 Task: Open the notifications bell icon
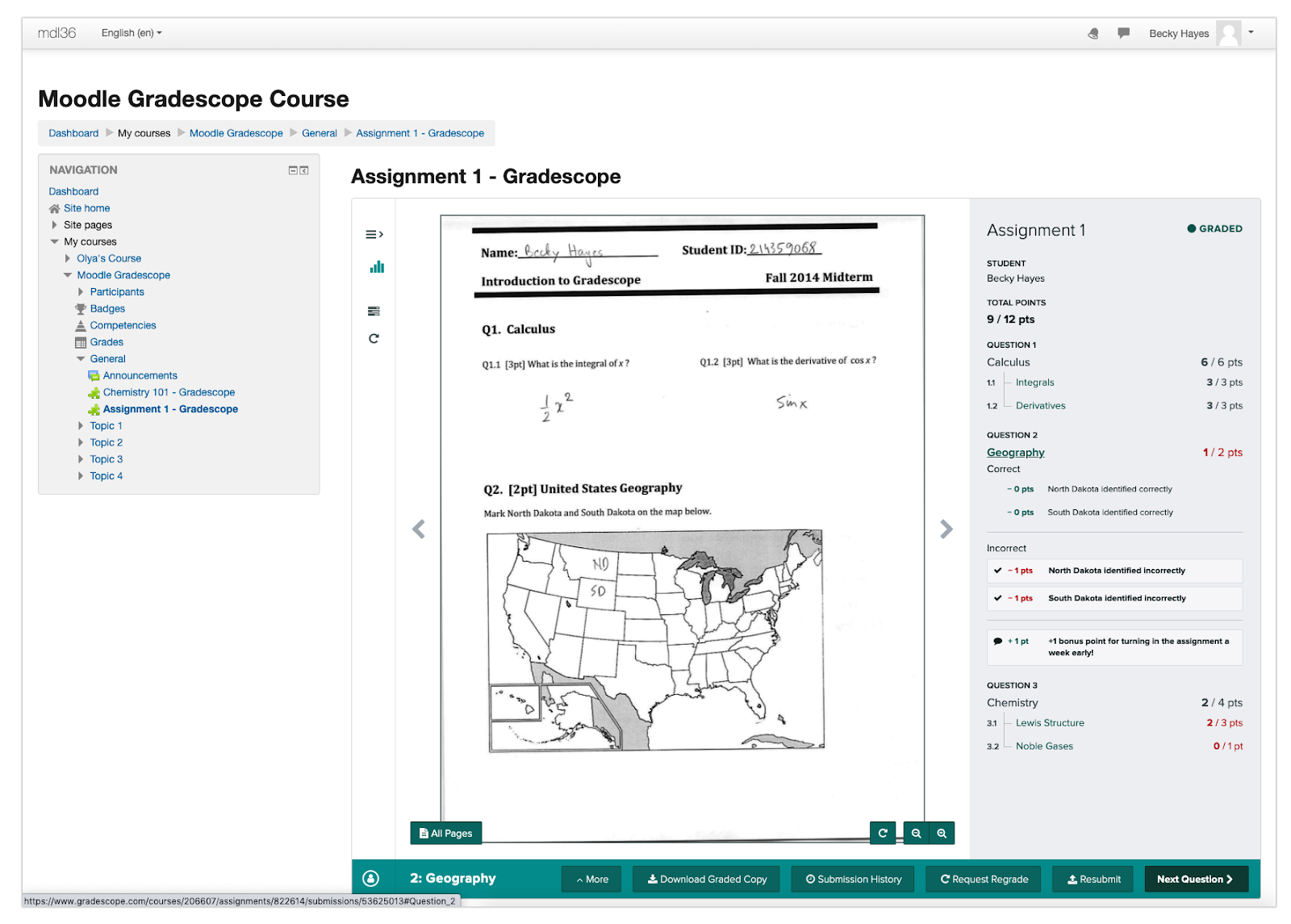[1093, 33]
